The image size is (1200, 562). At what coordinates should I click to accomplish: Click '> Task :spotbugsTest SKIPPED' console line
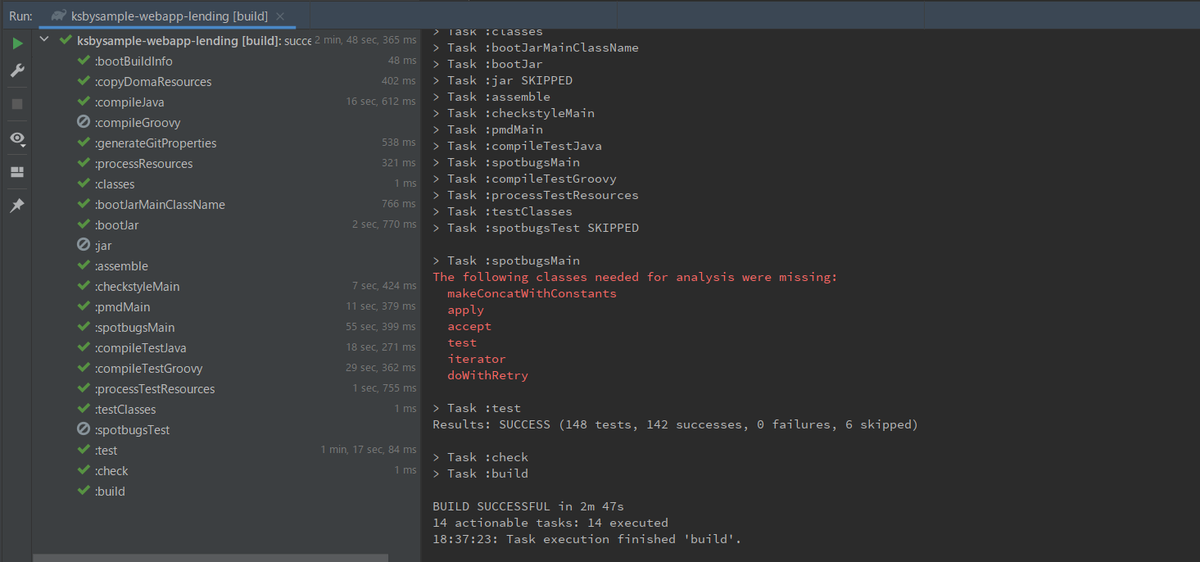[536, 228]
